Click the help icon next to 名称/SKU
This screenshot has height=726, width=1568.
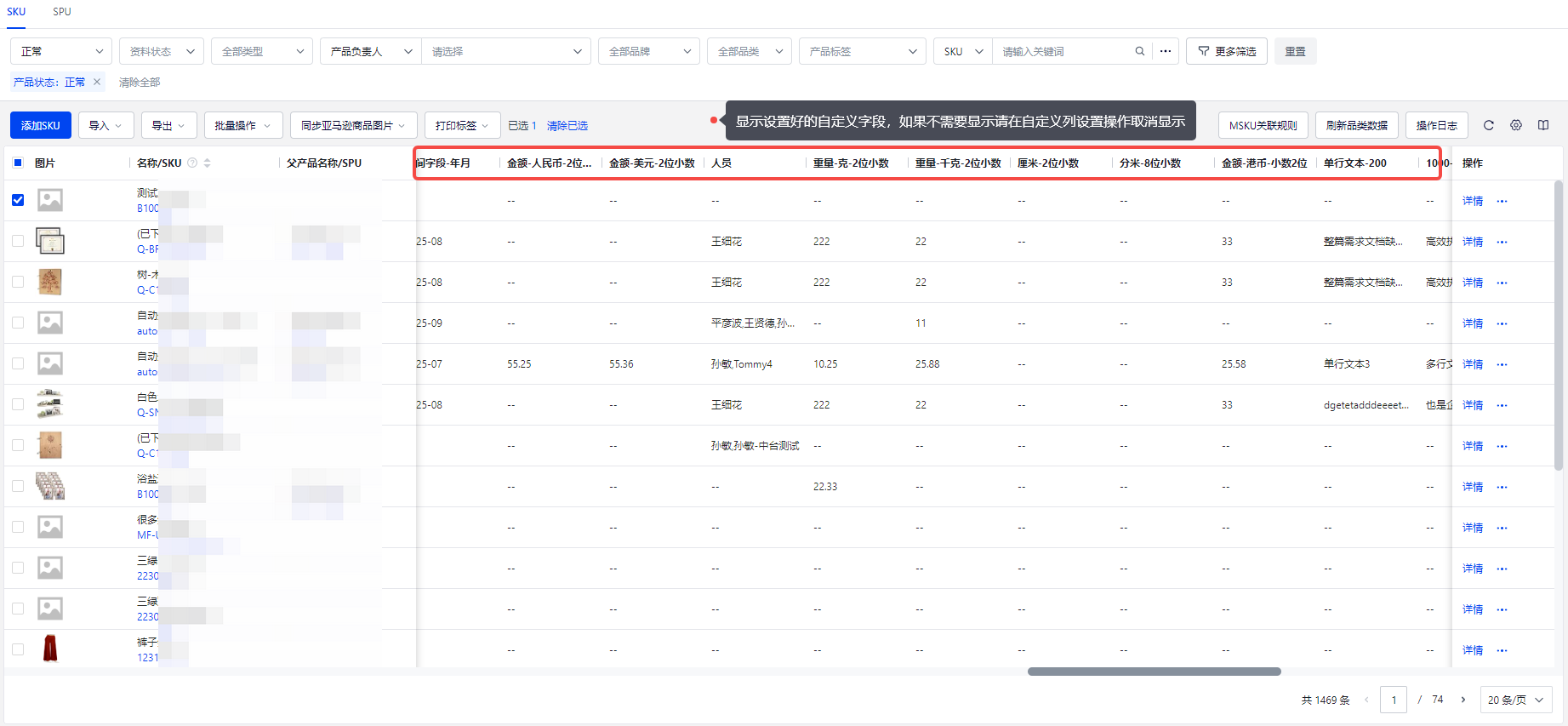pos(192,163)
